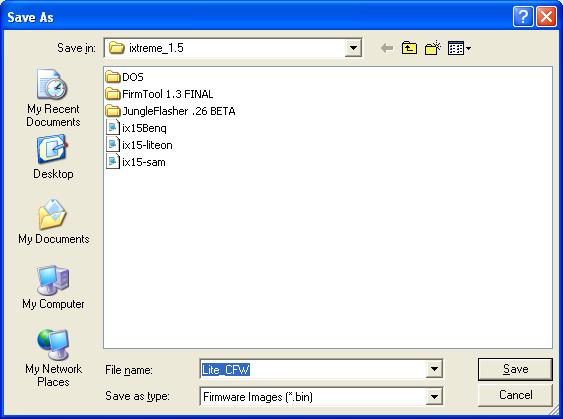Select the ix15-liteon file
Screen dimensions: 563x419
click(139, 145)
